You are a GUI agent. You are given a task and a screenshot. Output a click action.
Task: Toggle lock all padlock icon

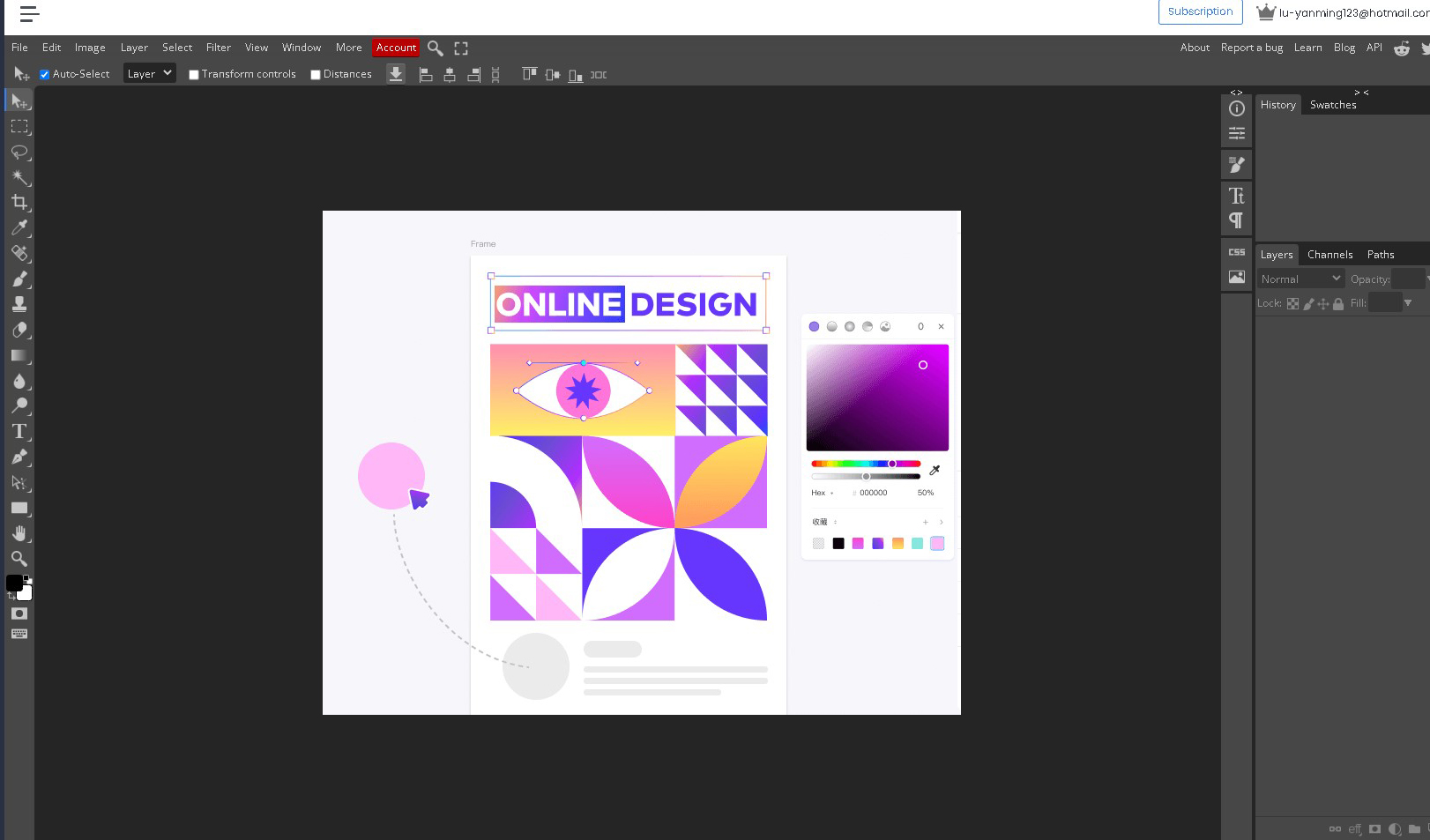tap(1338, 303)
